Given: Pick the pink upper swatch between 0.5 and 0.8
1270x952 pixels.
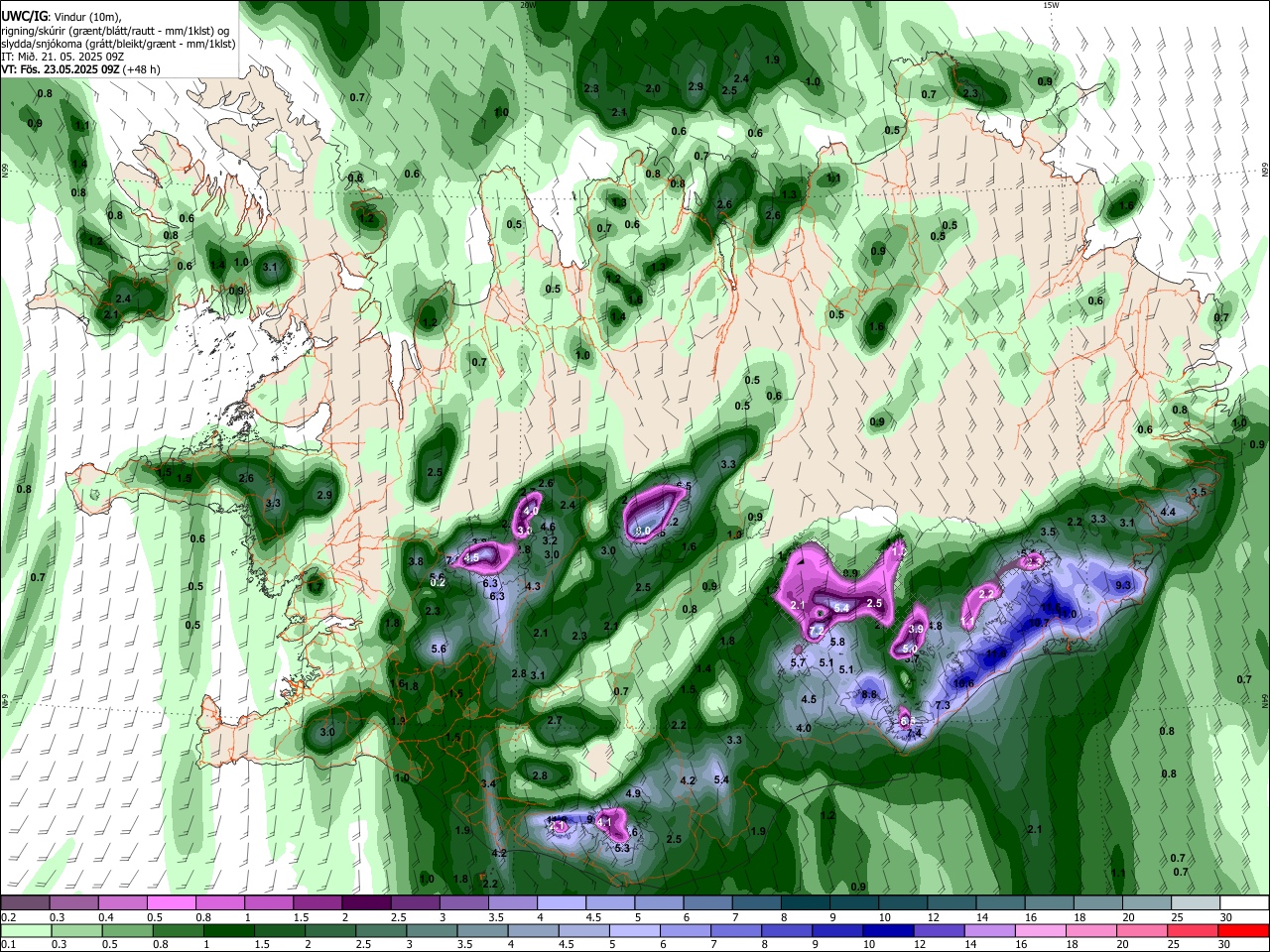Looking at the screenshot, I should pos(171,902).
